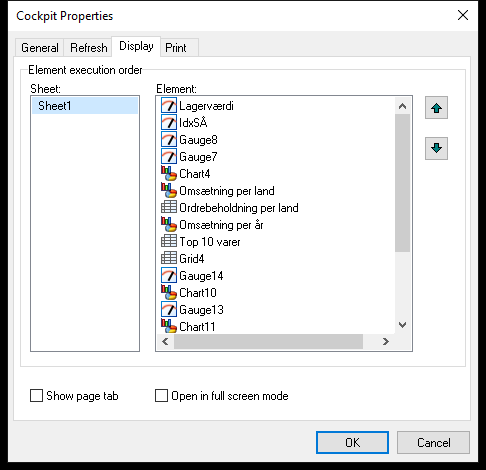Click chart icon of Omsætning per land

(169, 191)
